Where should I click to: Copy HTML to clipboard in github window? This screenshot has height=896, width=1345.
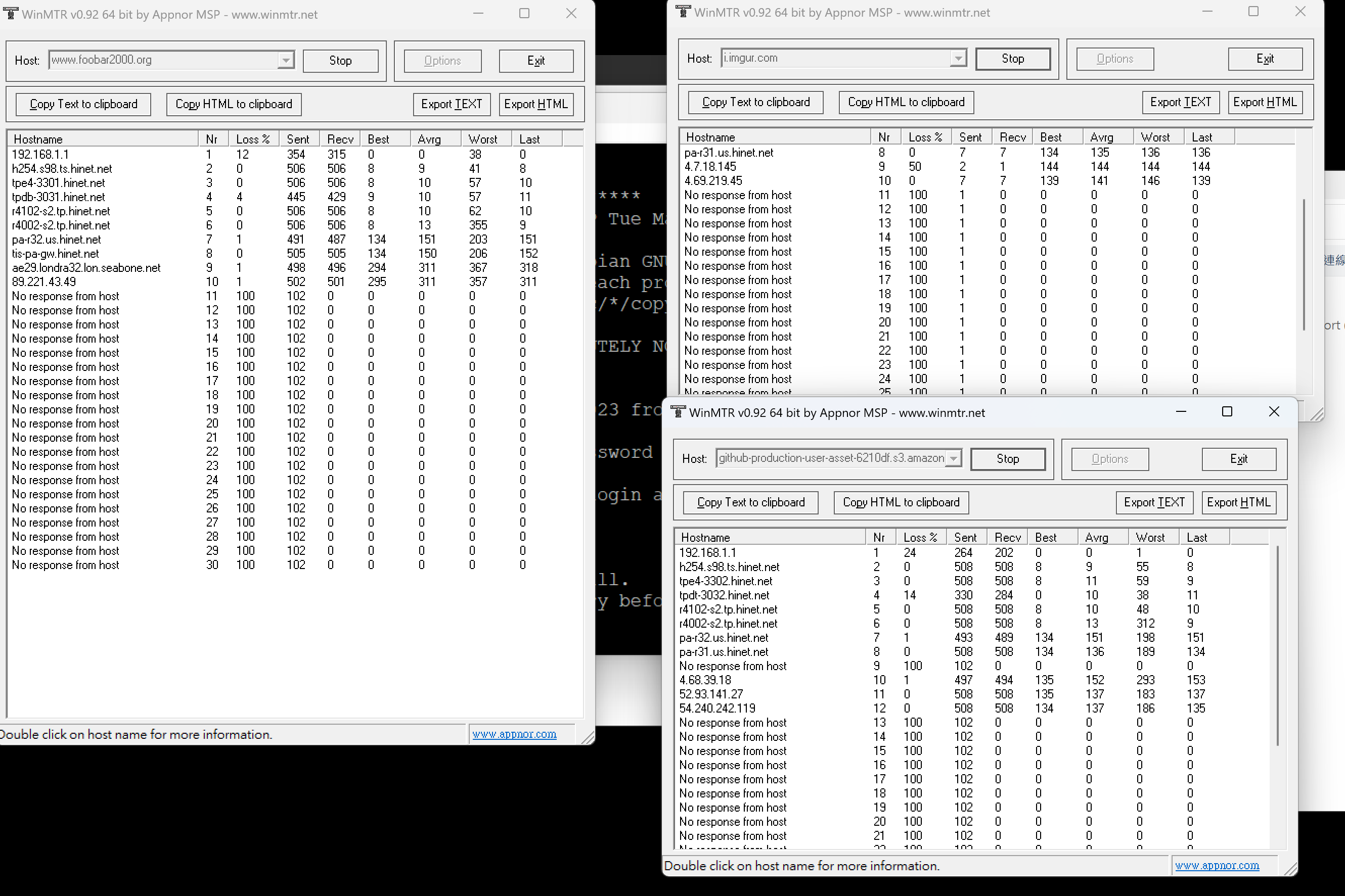[901, 502]
